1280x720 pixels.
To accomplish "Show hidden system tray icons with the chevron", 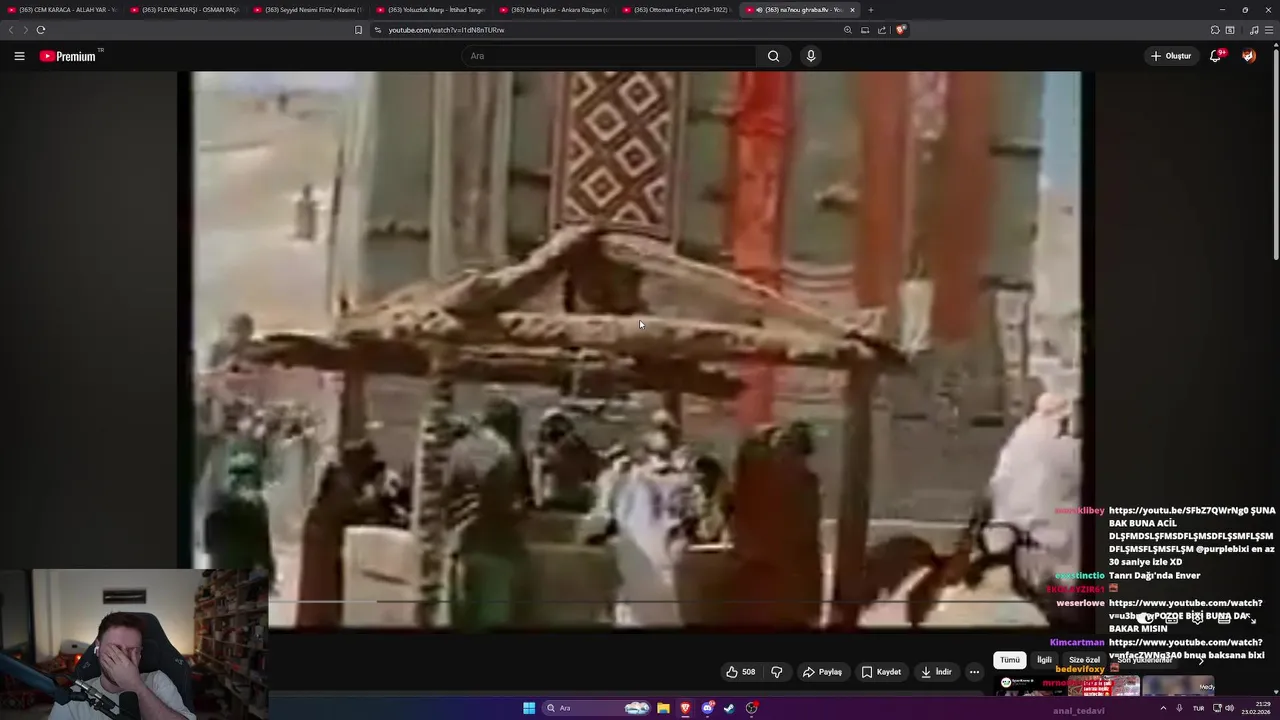I will (x=1163, y=708).
